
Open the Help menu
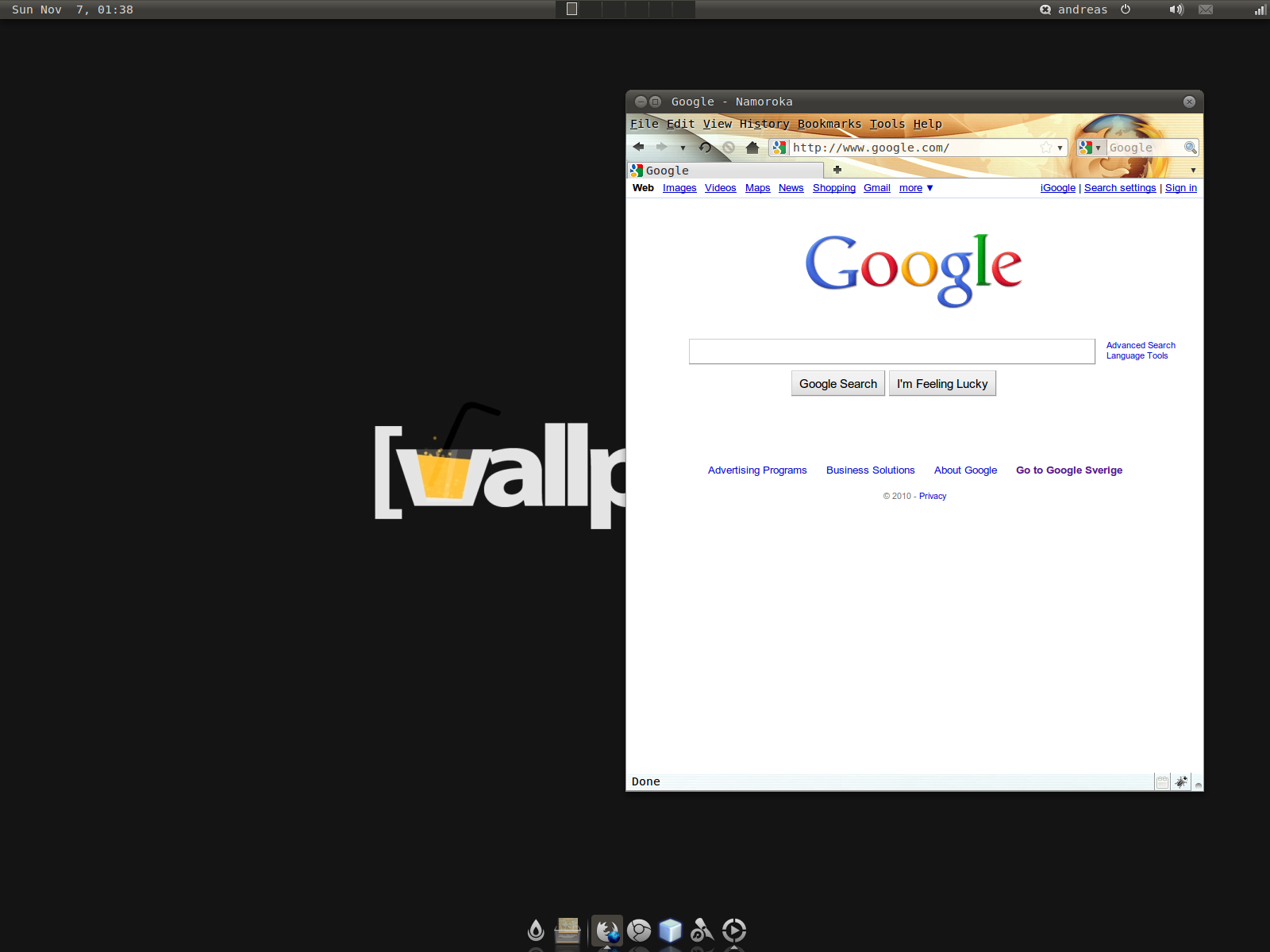click(x=928, y=124)
